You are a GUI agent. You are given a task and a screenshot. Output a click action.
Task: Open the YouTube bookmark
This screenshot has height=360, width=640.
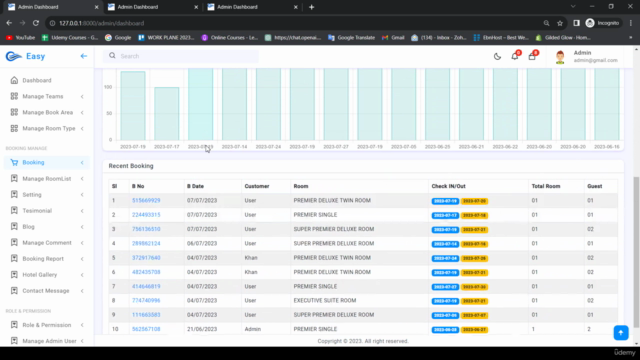(20, 38)
